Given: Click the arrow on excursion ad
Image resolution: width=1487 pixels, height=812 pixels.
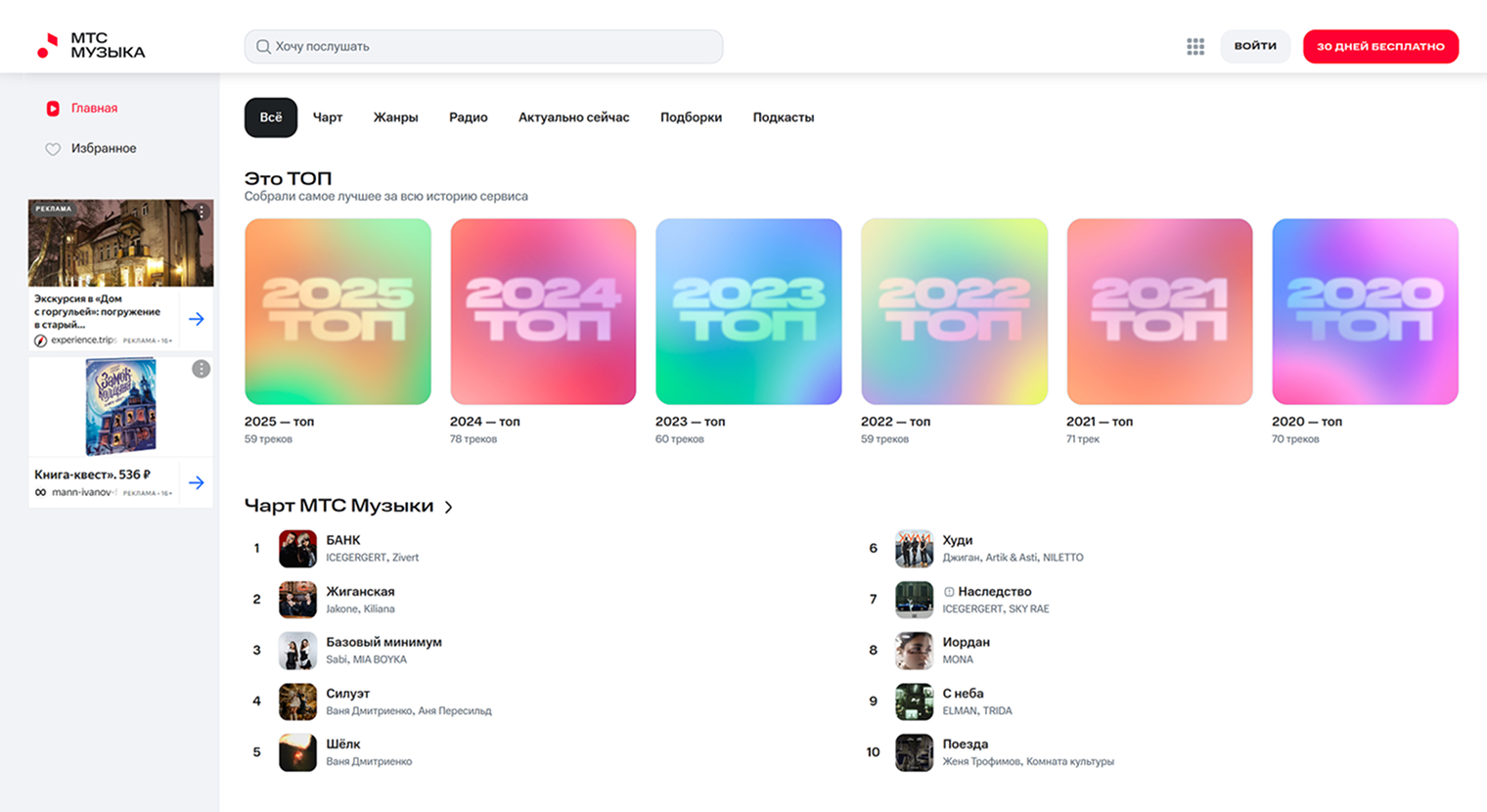Looking at the screenshot, I should (x=197, y=319).
